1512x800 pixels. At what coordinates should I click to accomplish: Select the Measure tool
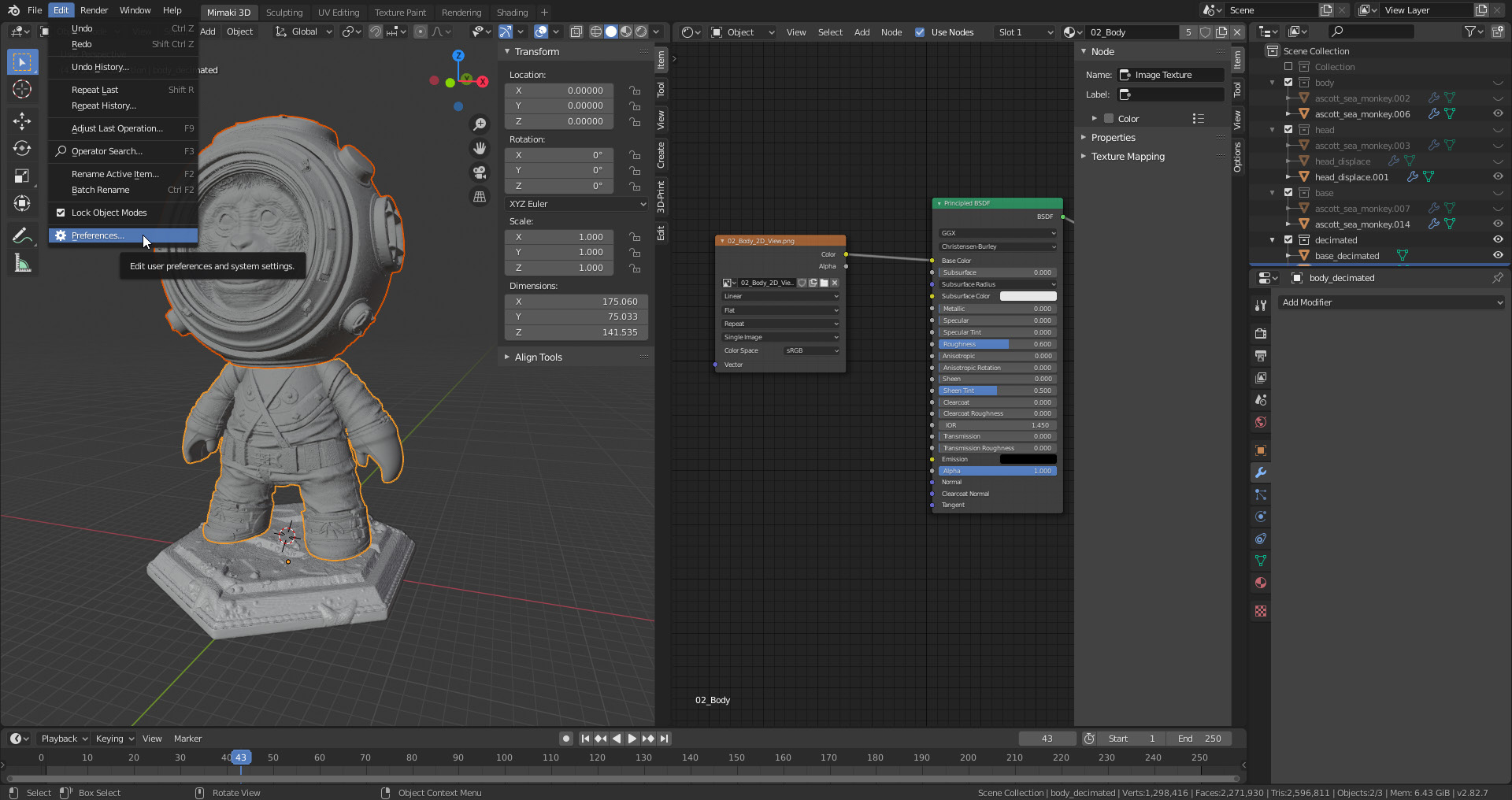point(22,264)
